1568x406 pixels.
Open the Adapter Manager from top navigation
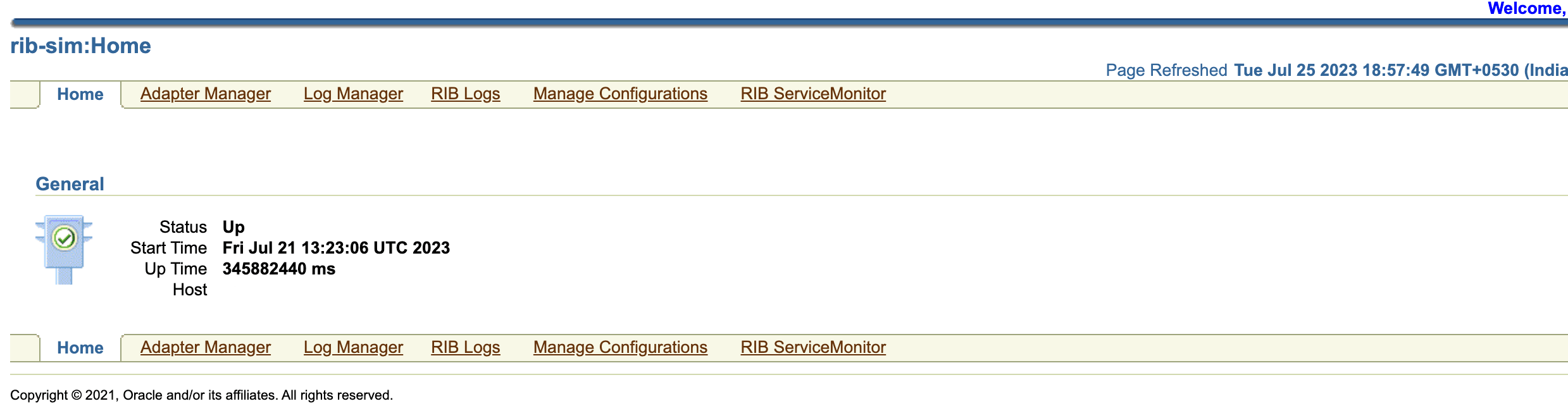click(x=205, y=93)
